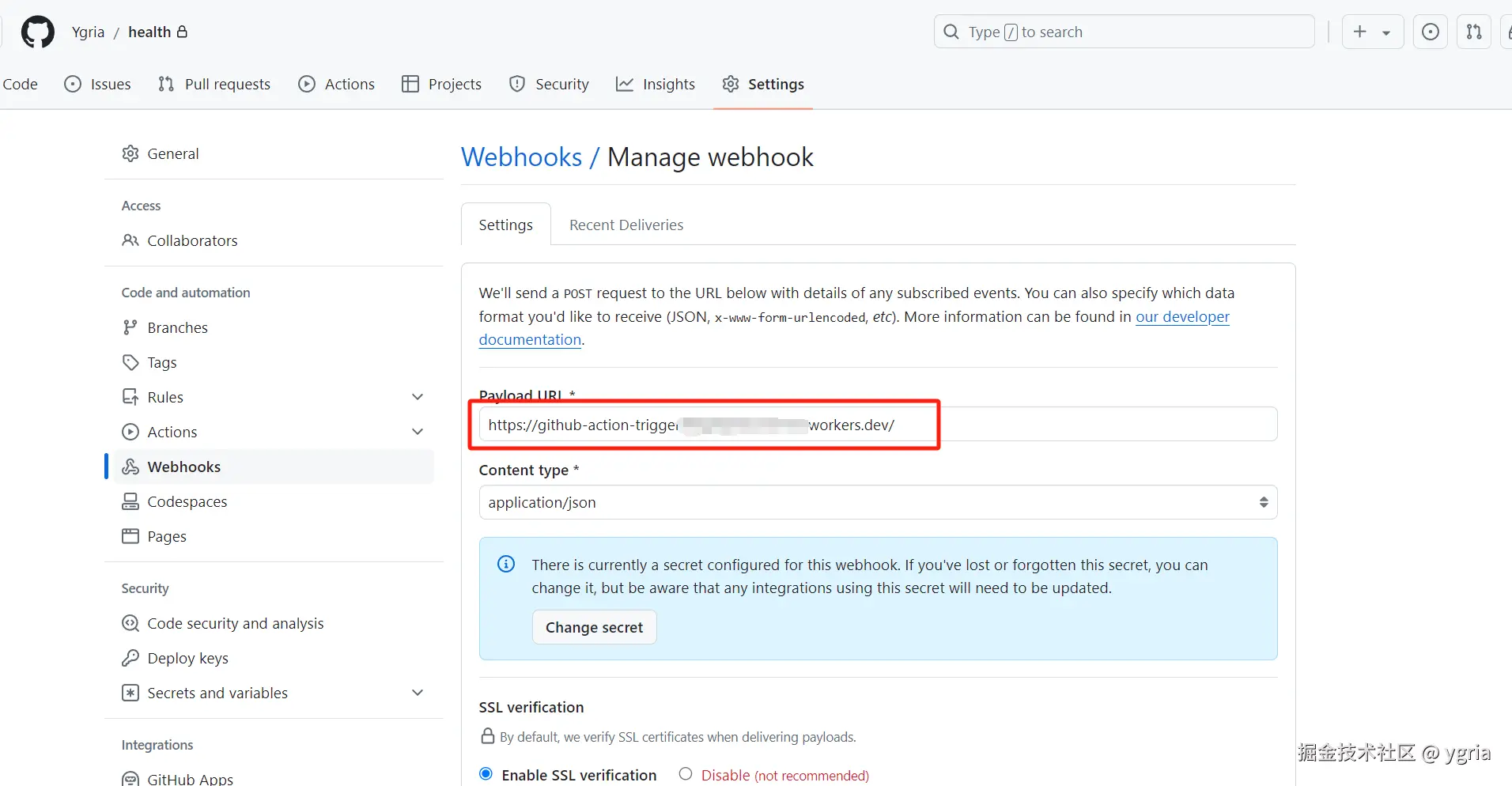Image resolution: width=1512 pixels, height=786 pixels.
Task: Select Enable SSL verification radio button
Action: [486, 774]
